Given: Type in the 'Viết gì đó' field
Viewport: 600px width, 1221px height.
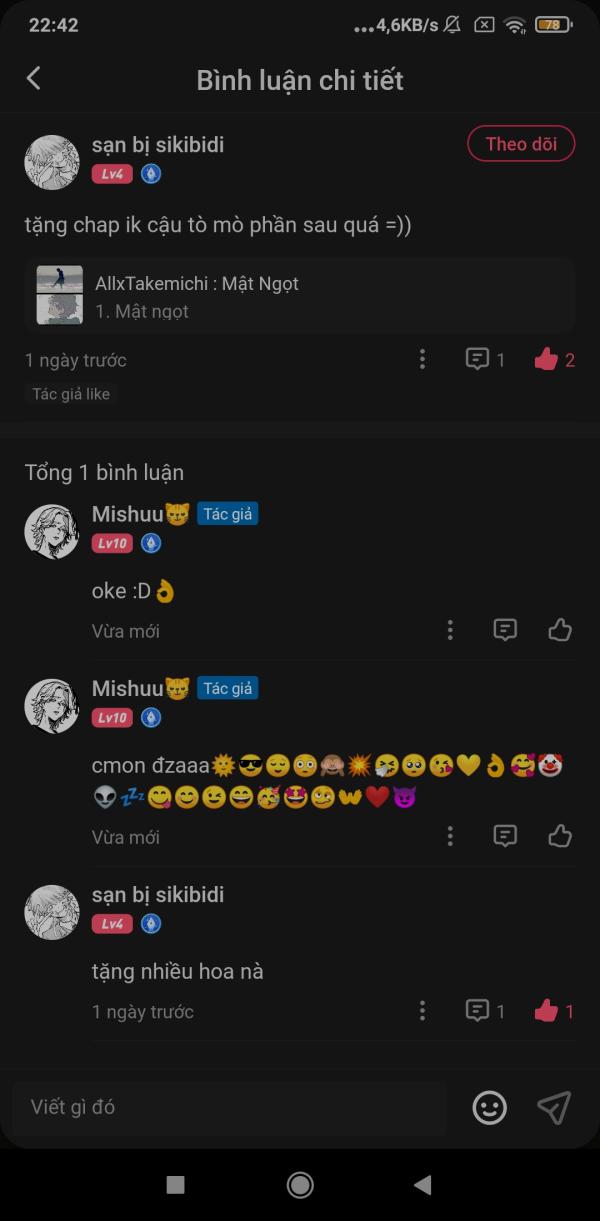Looking at the screenshot, I should (x=230, y=1107).
